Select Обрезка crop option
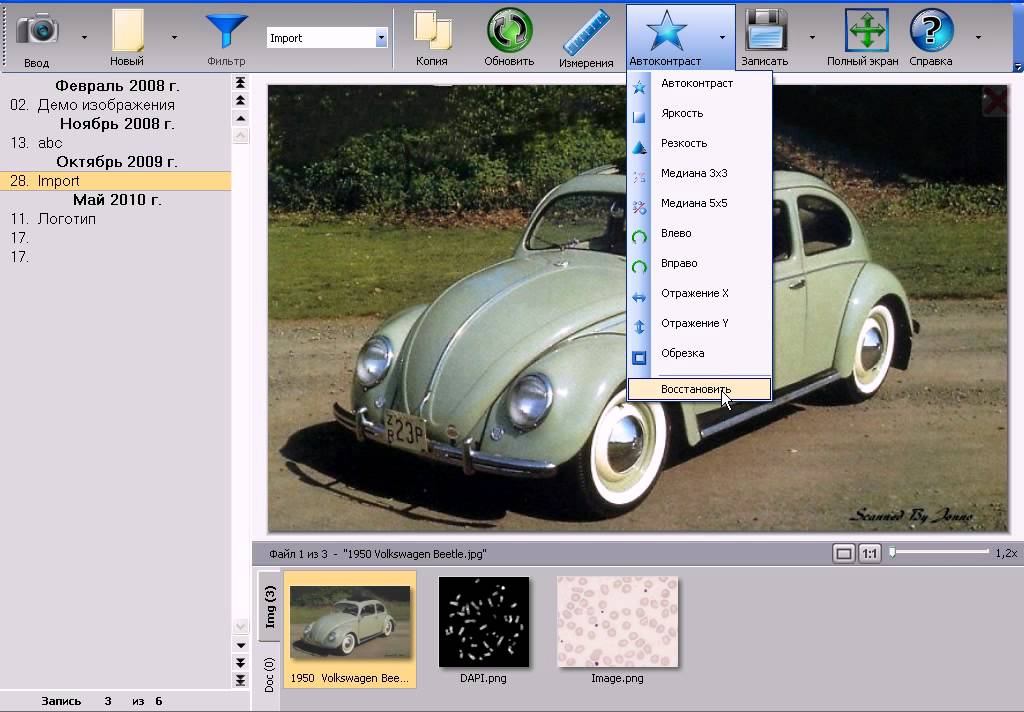The image size is (1024, 712). [699, 354]
